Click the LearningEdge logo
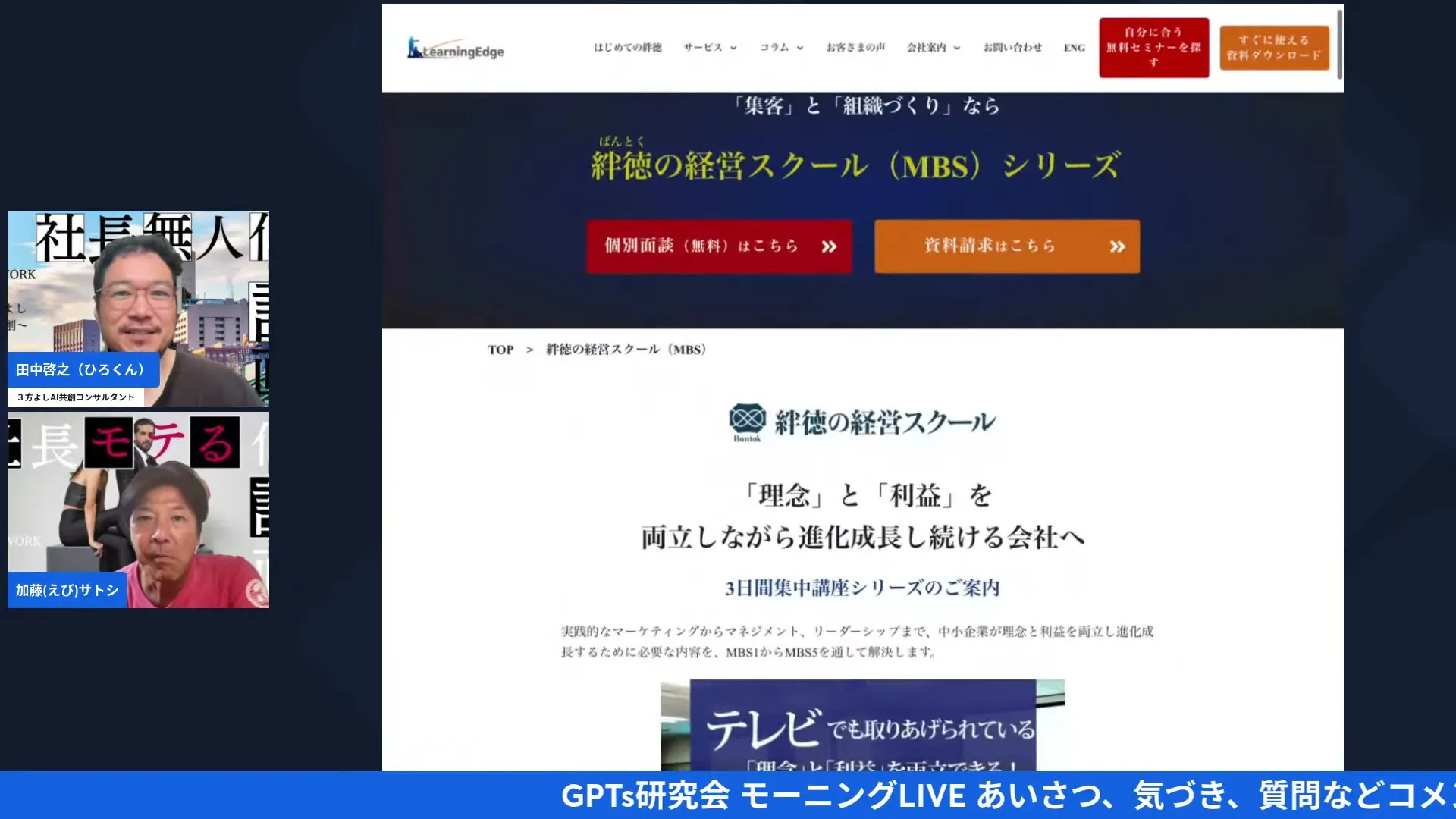The height and width of the screenshot is (819, 1456). click(x=456, y=49)
